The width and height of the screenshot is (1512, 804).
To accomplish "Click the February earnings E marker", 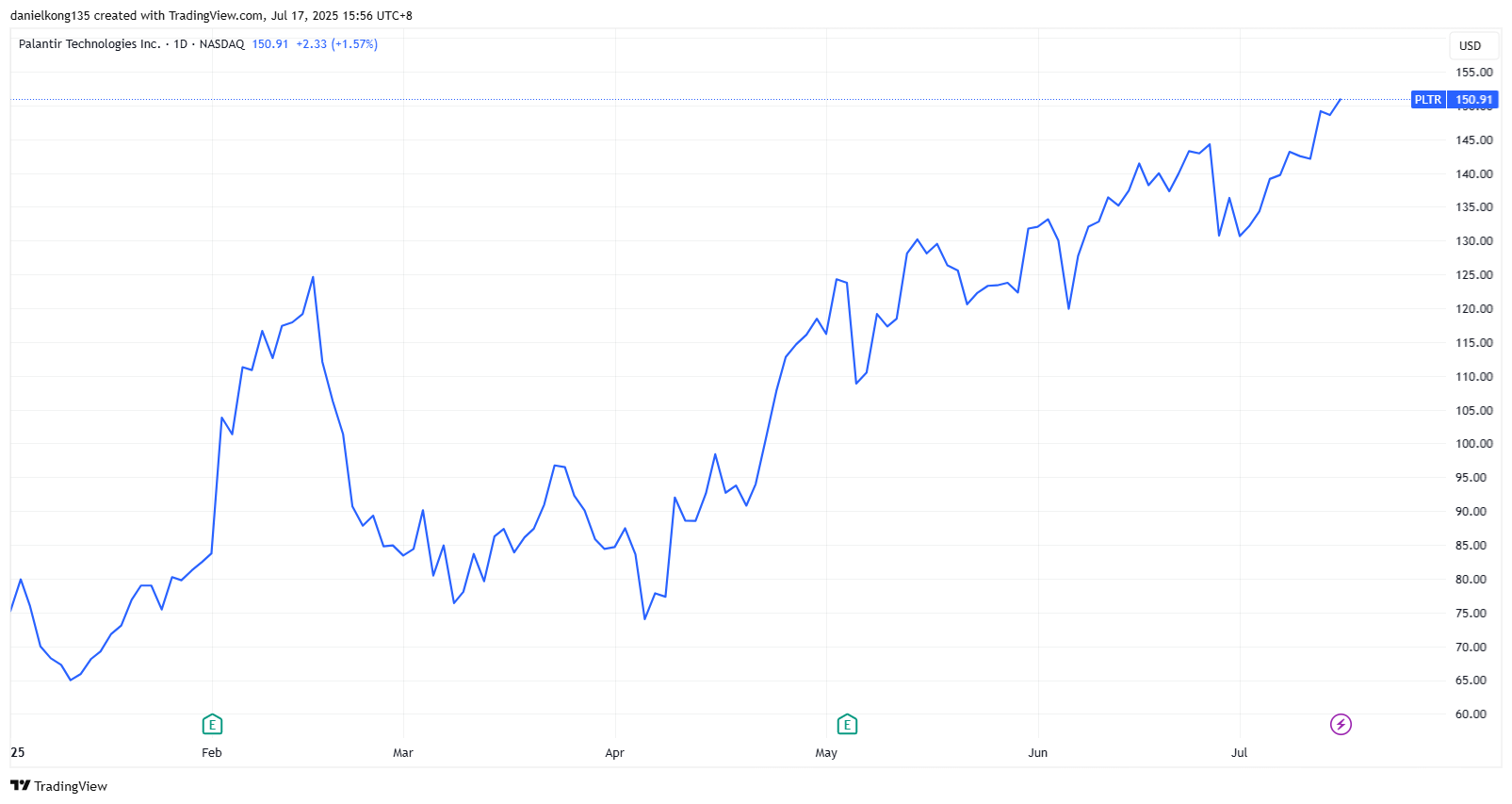I will [x=212, y=724].
